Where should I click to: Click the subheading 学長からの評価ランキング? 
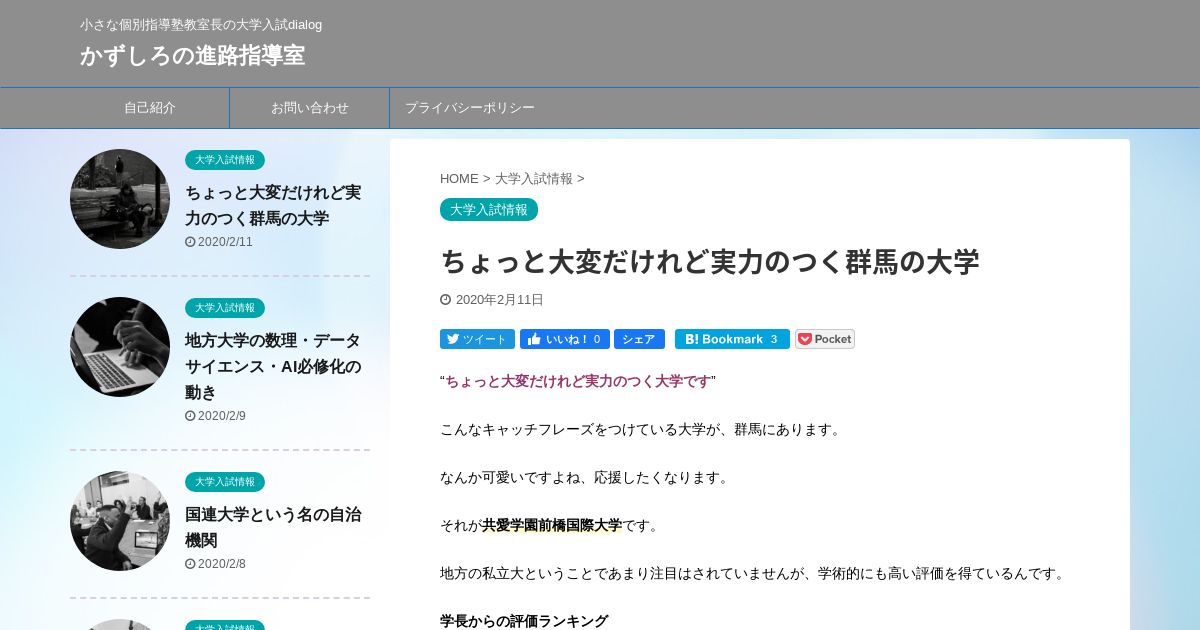tap(524, 621)
